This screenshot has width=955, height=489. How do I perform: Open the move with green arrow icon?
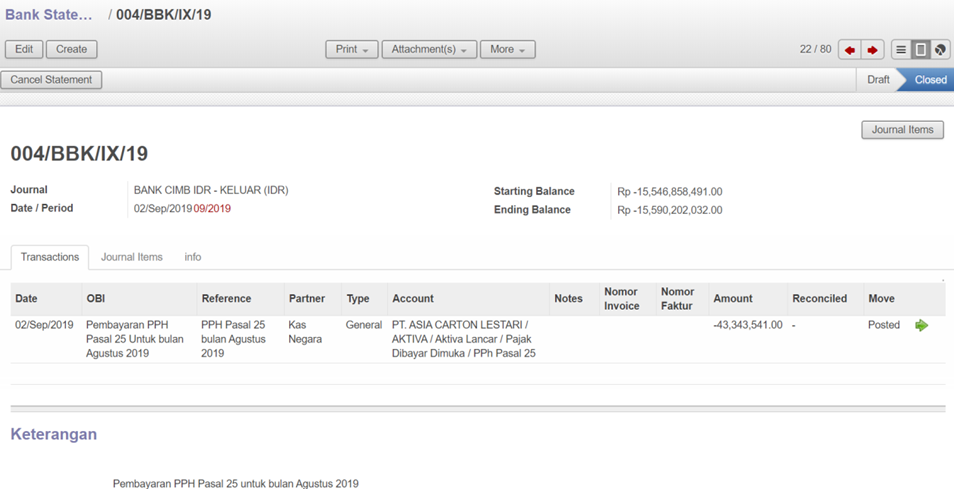click(921, 325)
